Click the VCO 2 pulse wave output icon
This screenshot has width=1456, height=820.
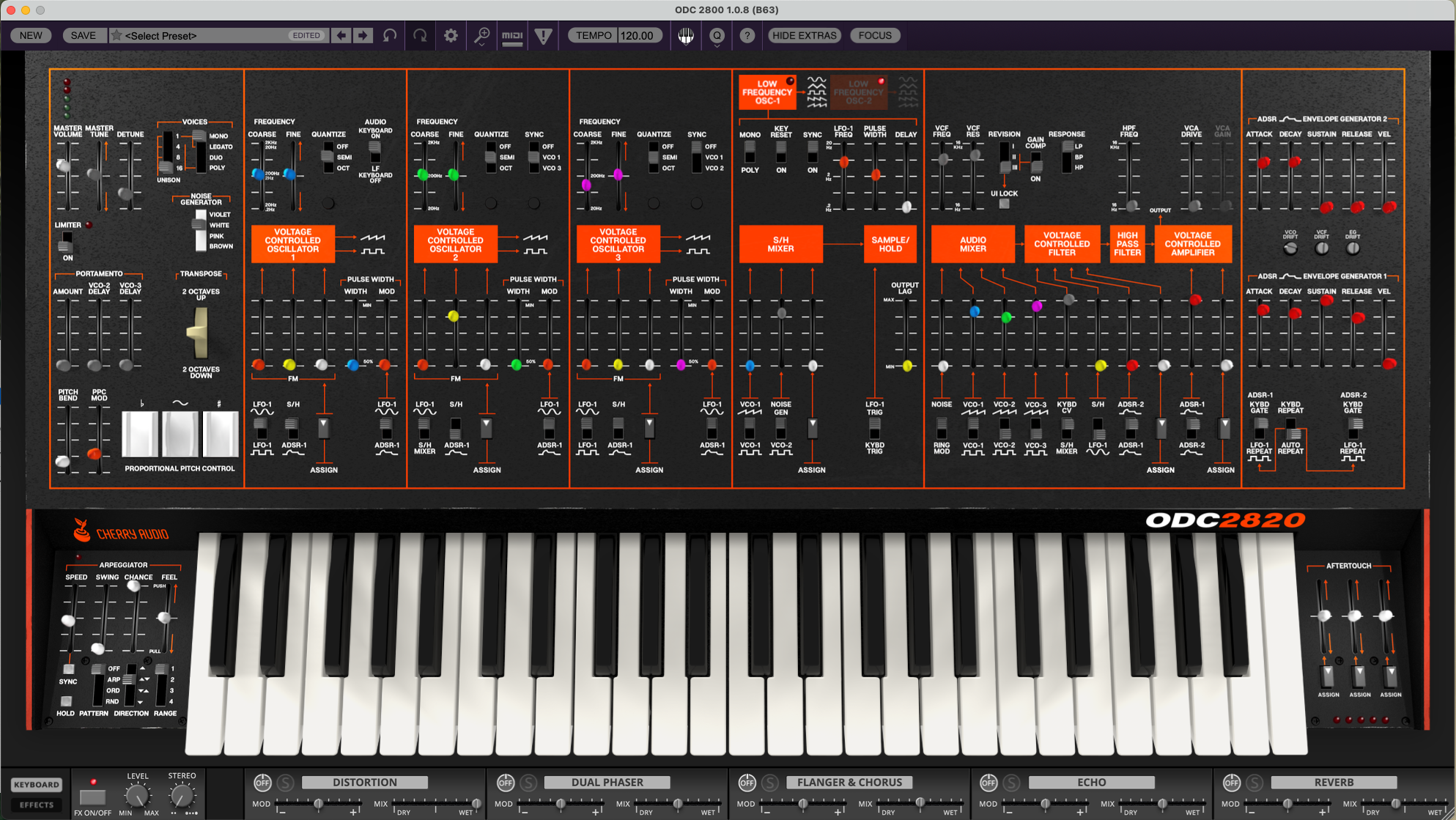click(x=536, y=251)
